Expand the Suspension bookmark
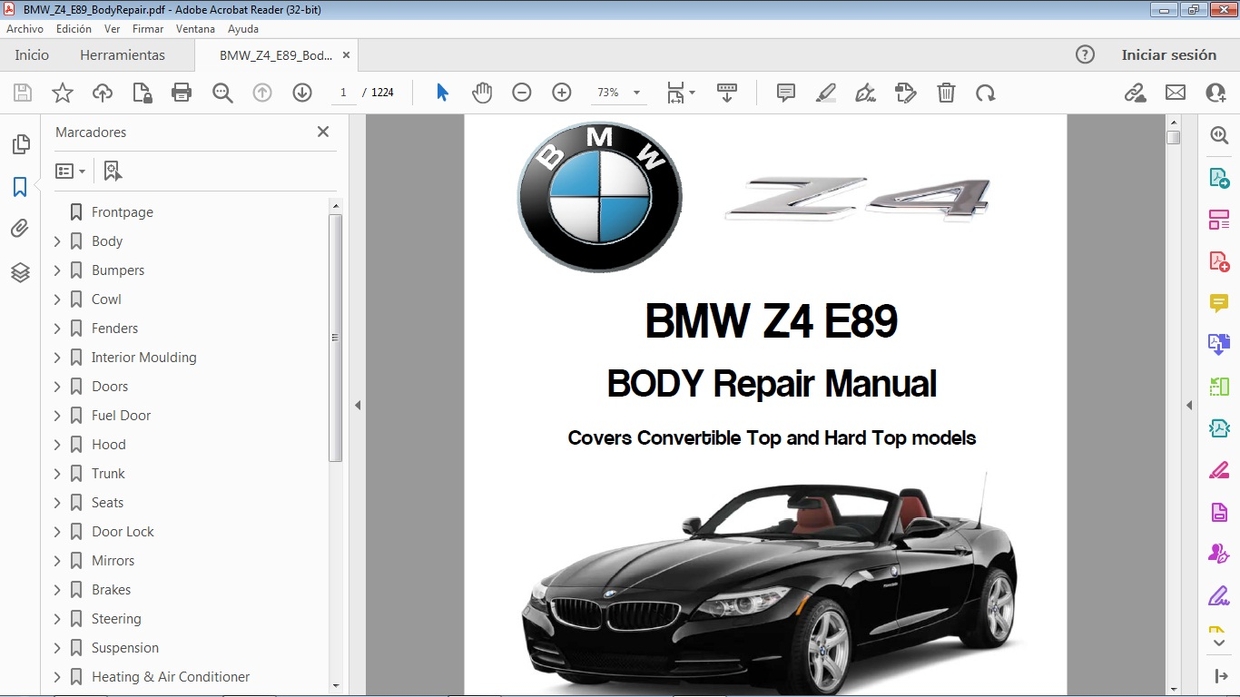The height and width of the screenshot is (697, 1240). [58, 647]
